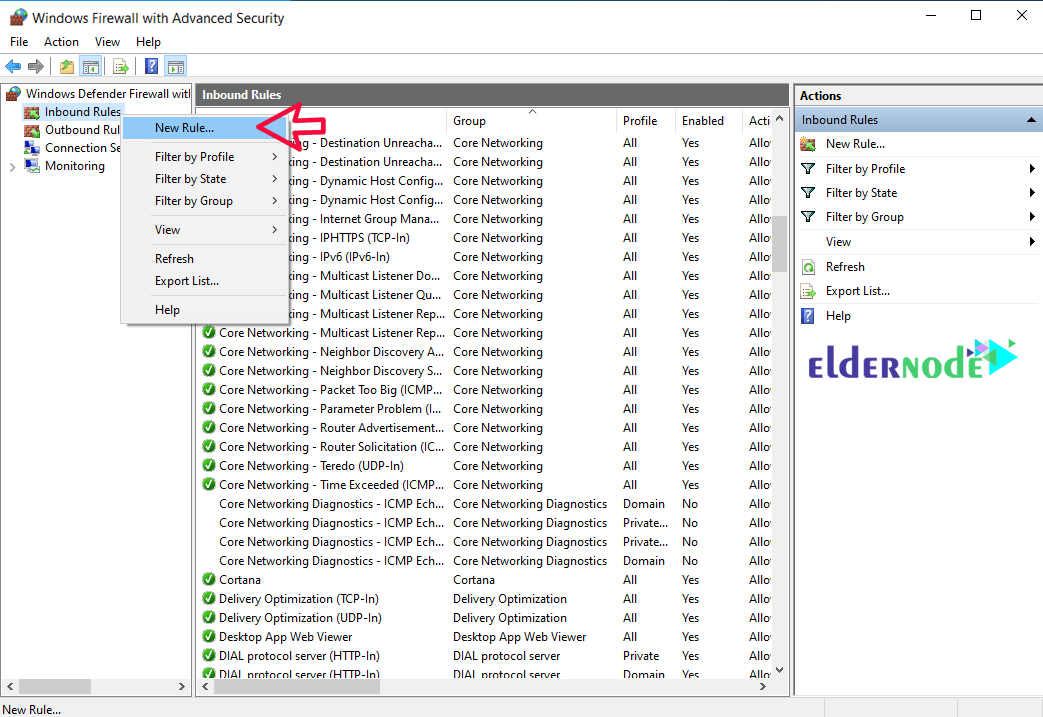
Task: Click the rules list scrollbar down arrow
Action: pos(779,670)
